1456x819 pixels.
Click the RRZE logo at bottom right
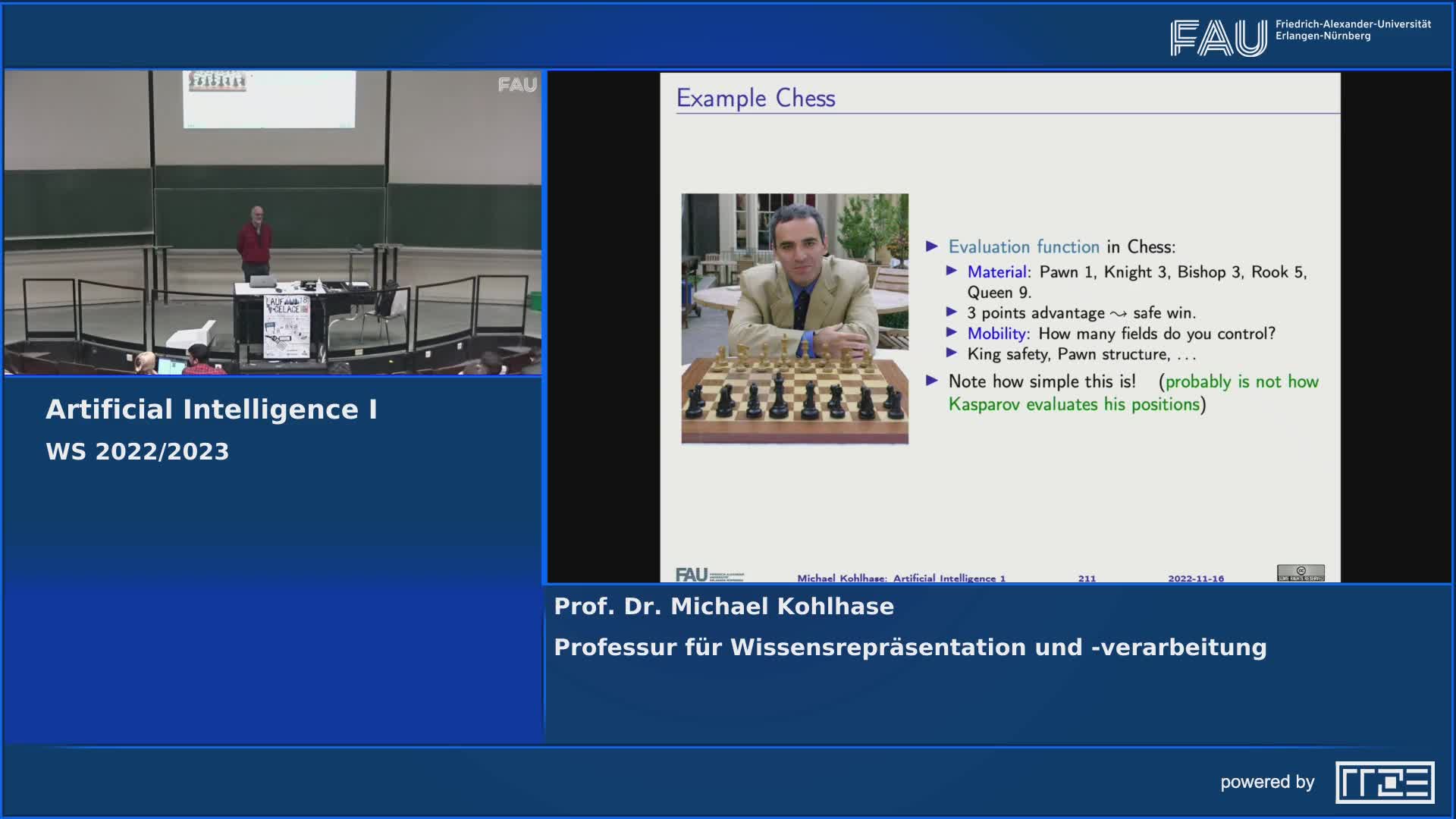pos(1385,783)
